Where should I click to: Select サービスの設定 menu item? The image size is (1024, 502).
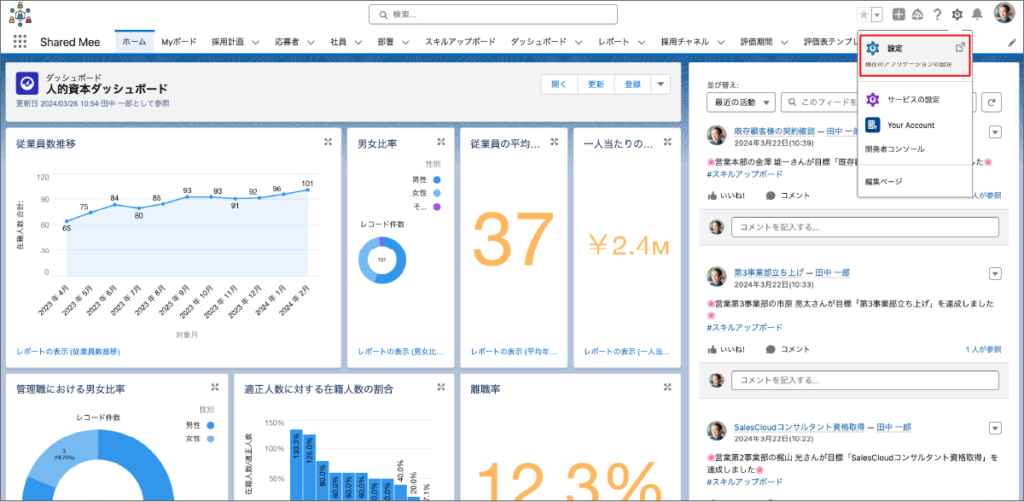tap(913, 100)
